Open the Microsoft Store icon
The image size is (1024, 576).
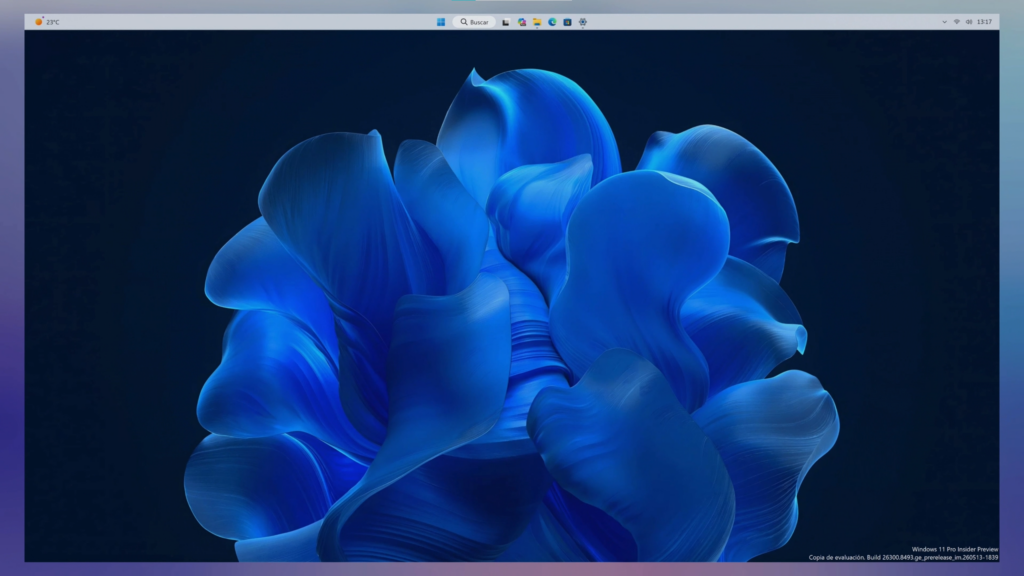[x=568, y=22]
